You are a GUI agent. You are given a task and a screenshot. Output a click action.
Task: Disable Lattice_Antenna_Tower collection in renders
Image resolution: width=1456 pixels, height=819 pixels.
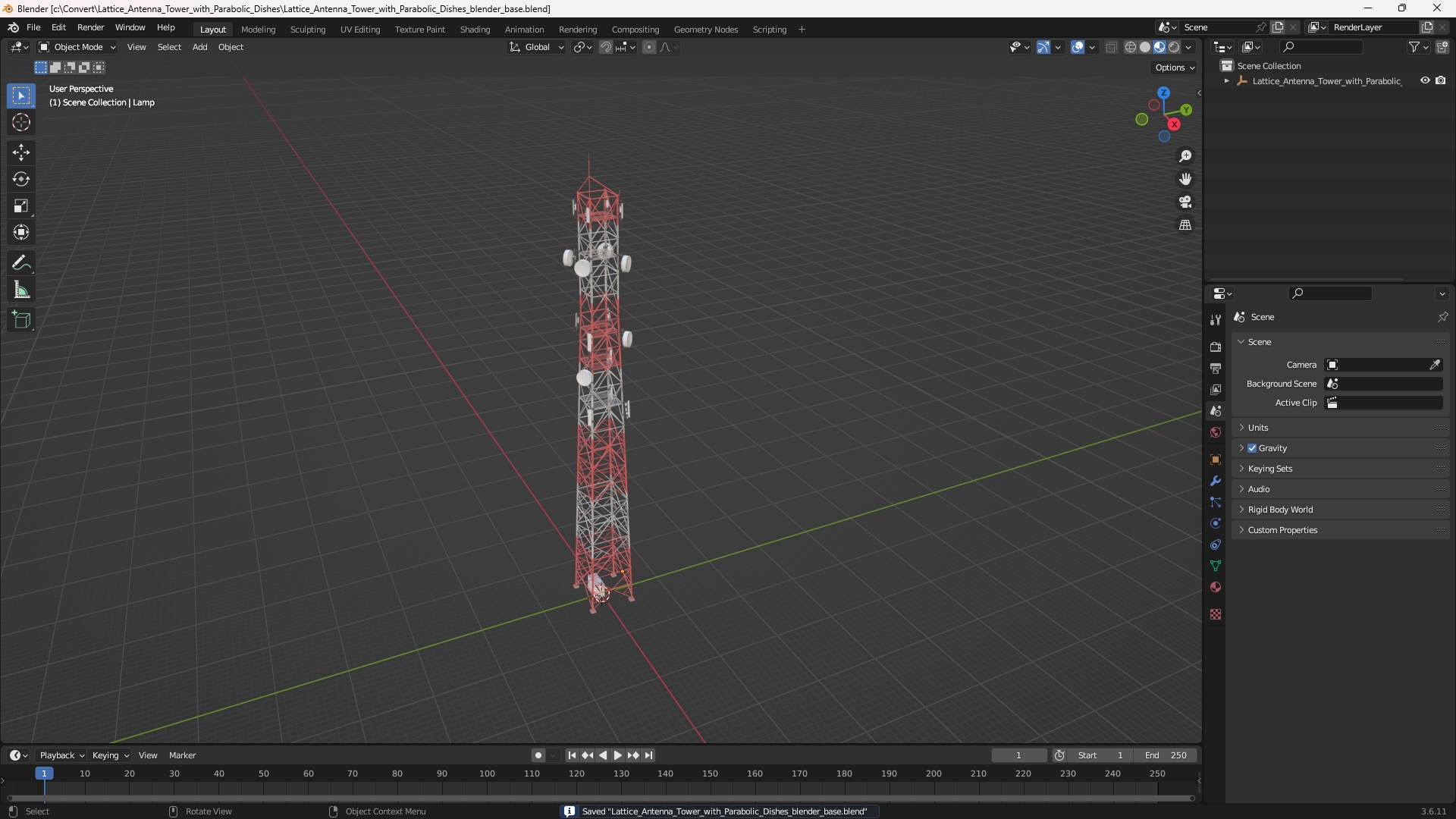pyautogui.click(x=1441, y=80)
